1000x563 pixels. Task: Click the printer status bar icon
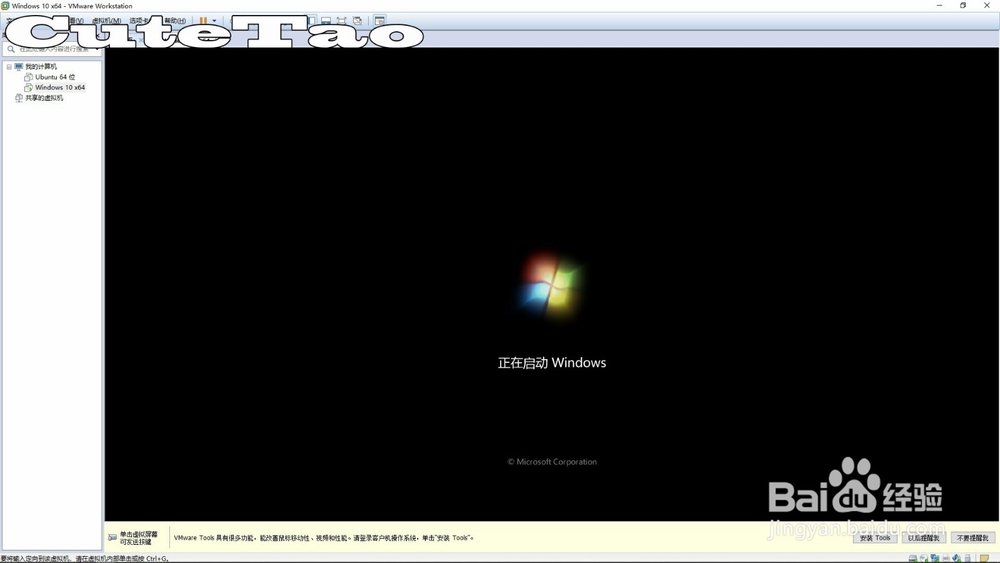(945, 559)
